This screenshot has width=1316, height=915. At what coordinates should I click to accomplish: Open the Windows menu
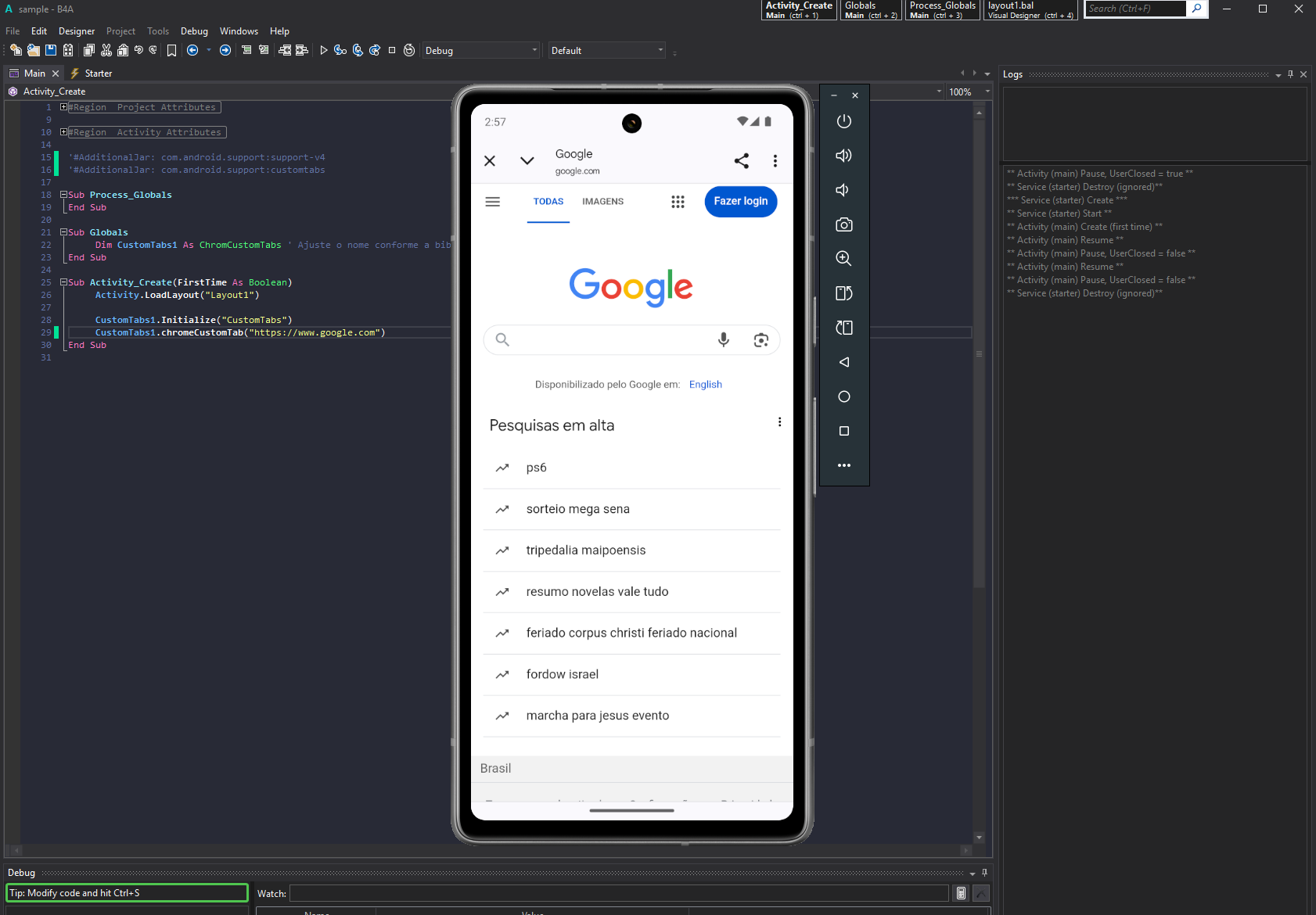(239, 31)
